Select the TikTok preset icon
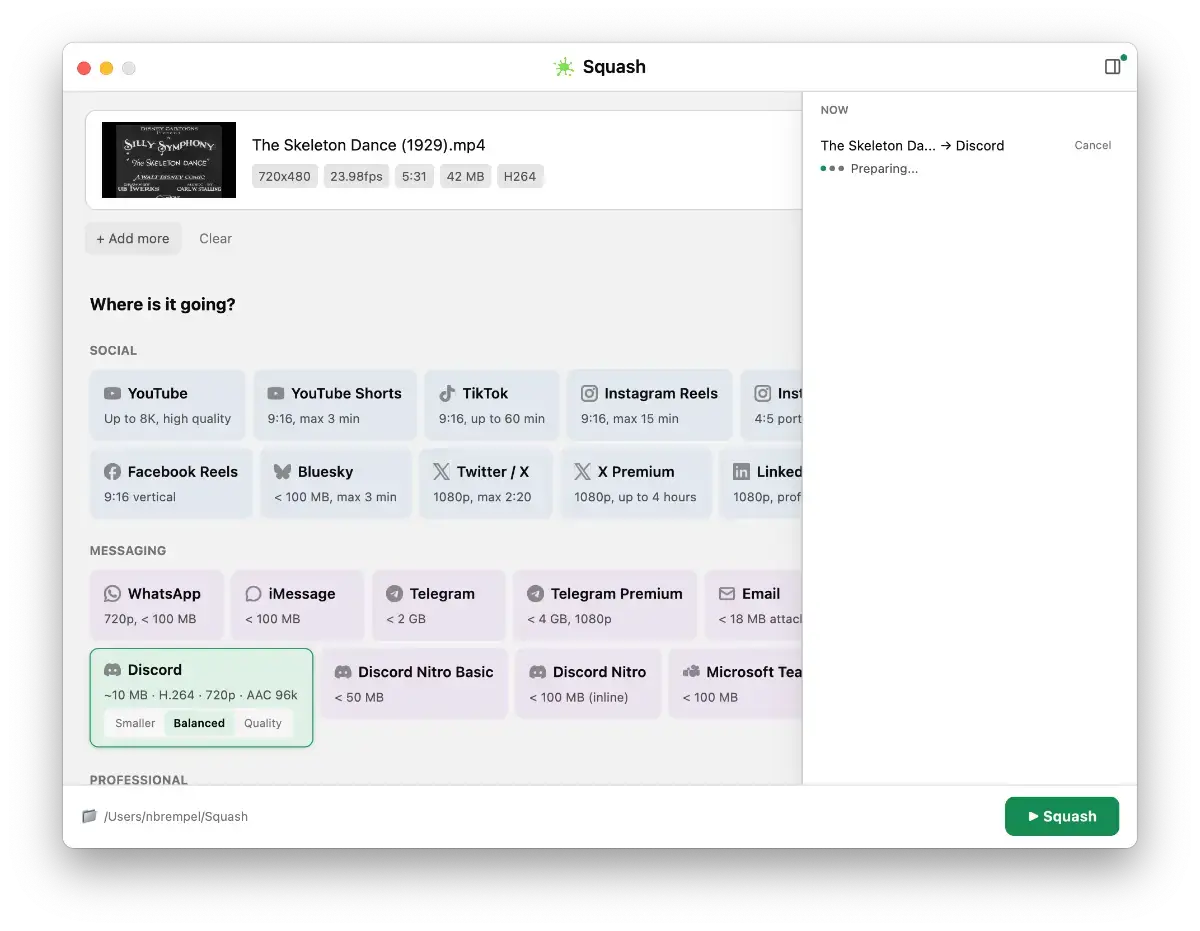The image size is (1200, 931). (447, 394)
